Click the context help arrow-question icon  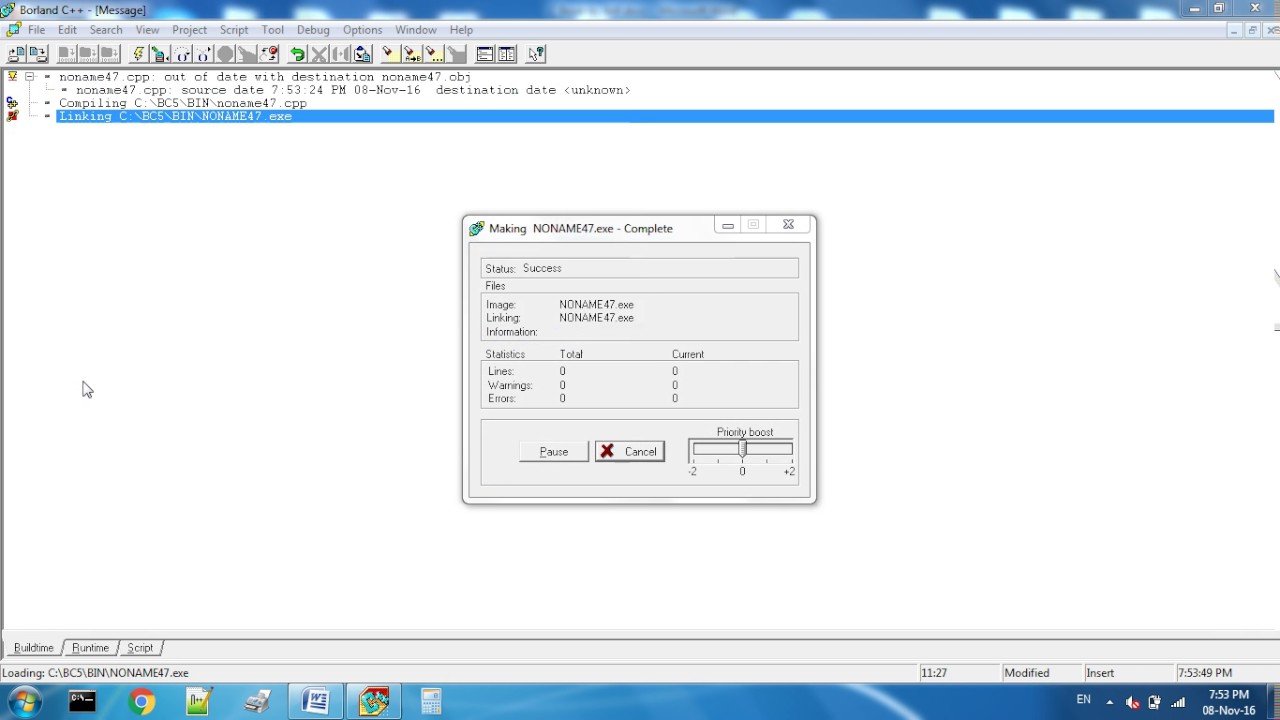pyautogui.click(x=536, y=54)
